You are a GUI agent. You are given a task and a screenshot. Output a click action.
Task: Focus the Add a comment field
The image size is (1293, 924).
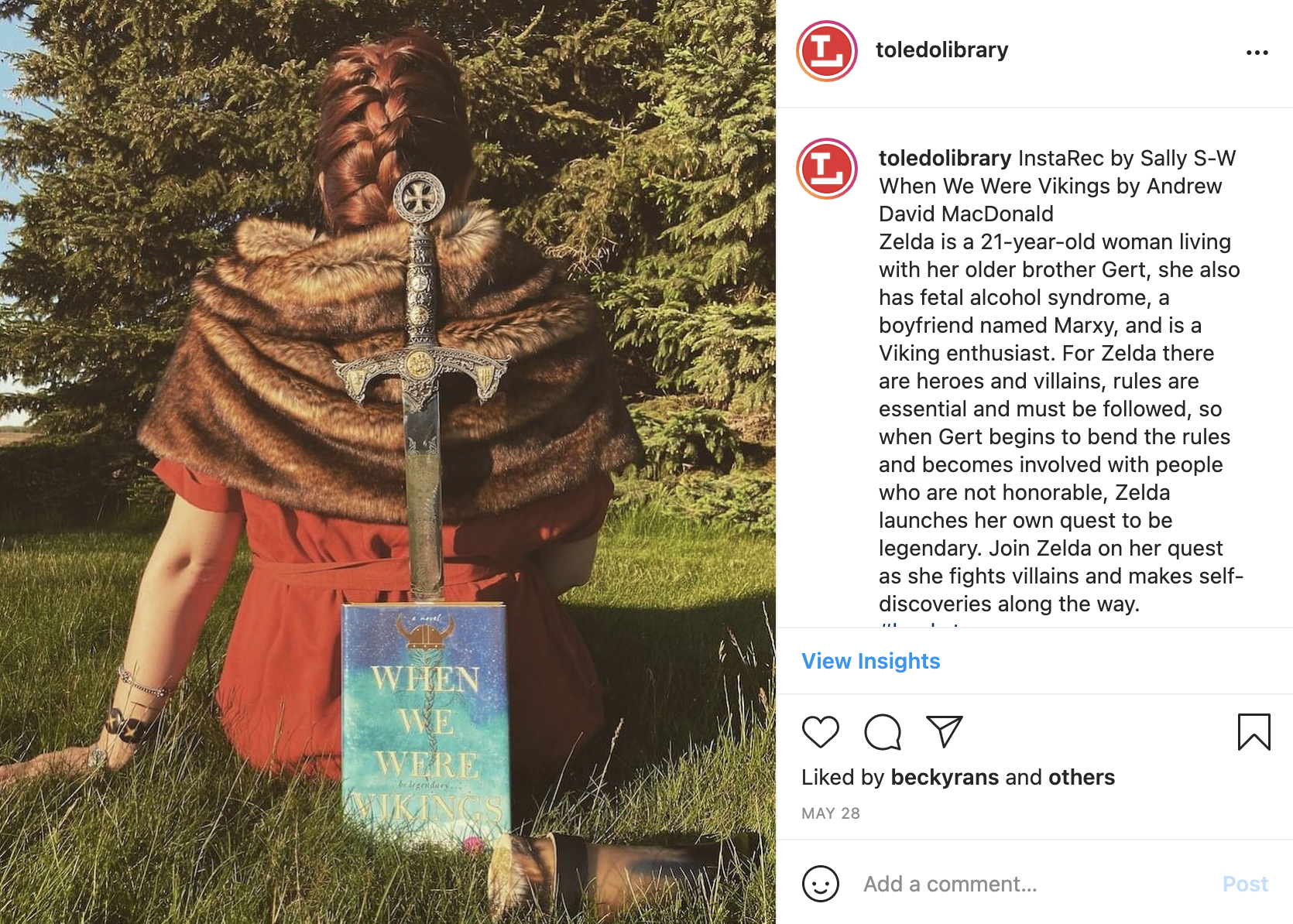pyautogui.click(x=1037, y=884)
